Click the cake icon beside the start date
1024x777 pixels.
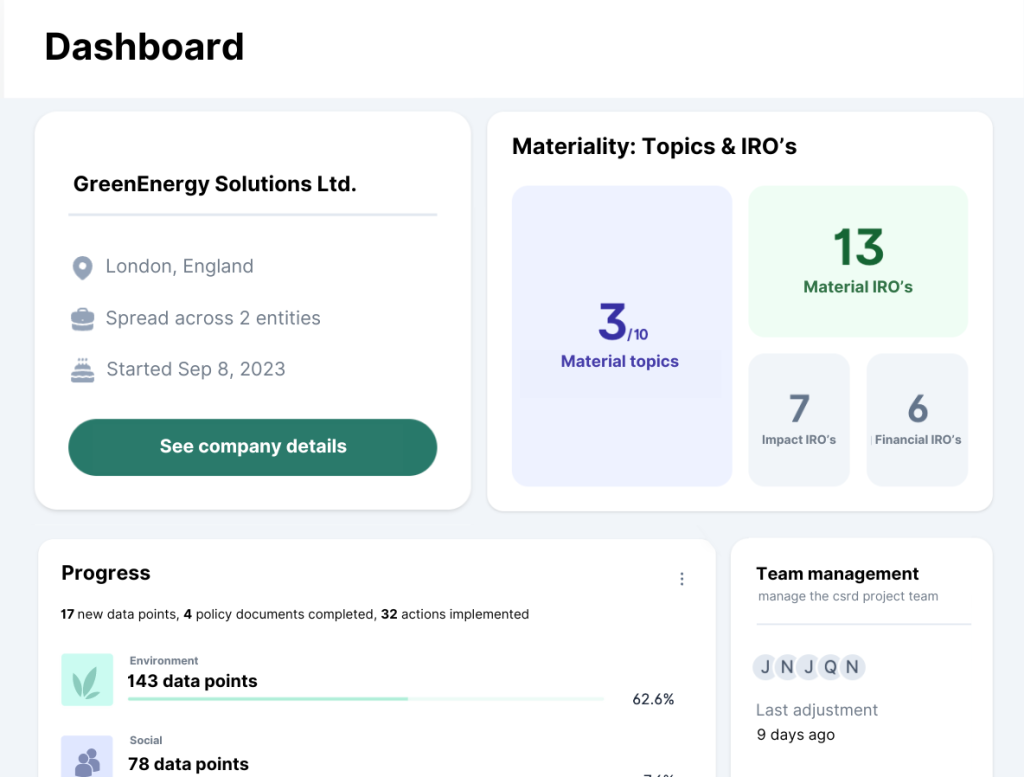point(83,369)
